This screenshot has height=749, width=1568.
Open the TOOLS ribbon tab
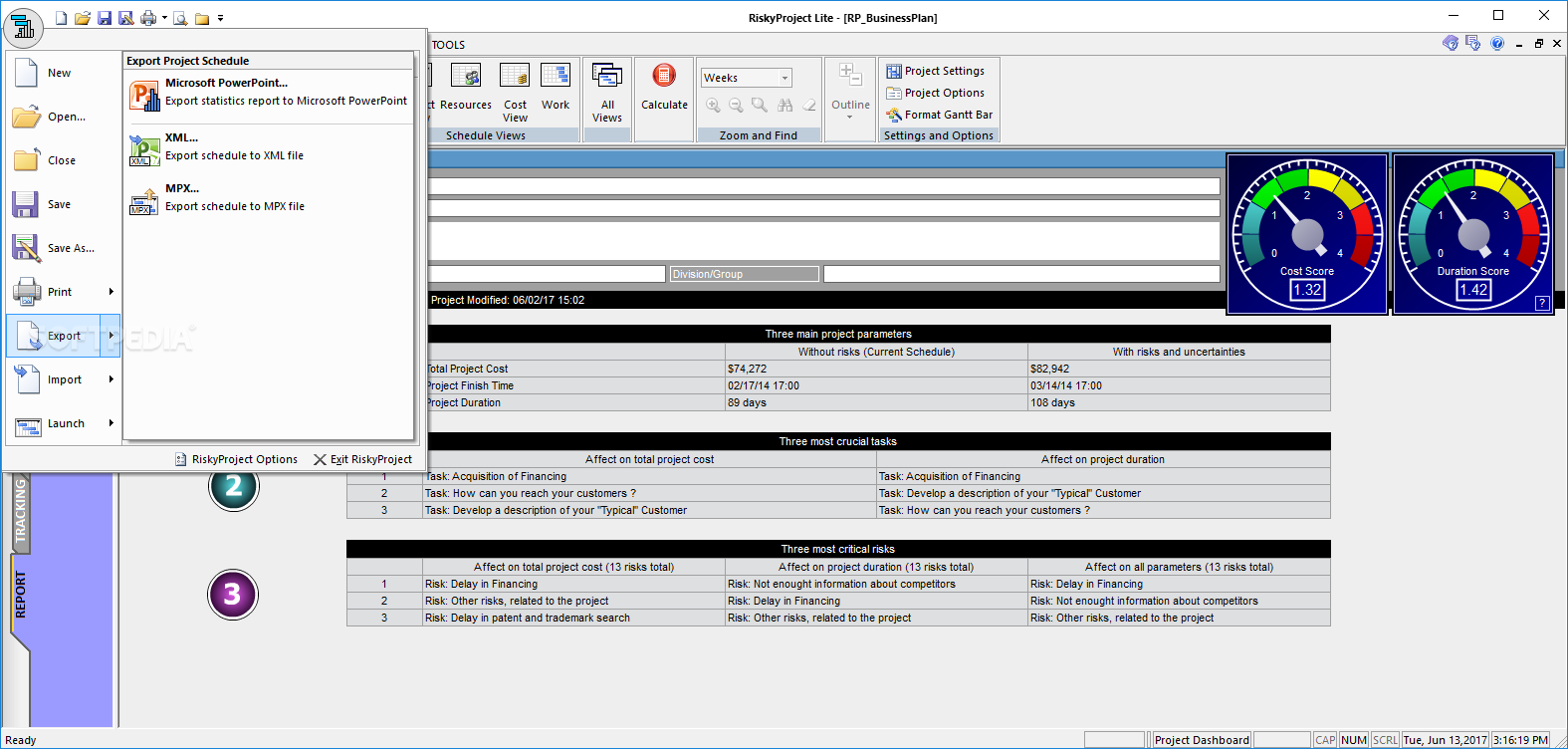[x=448, y=45]
